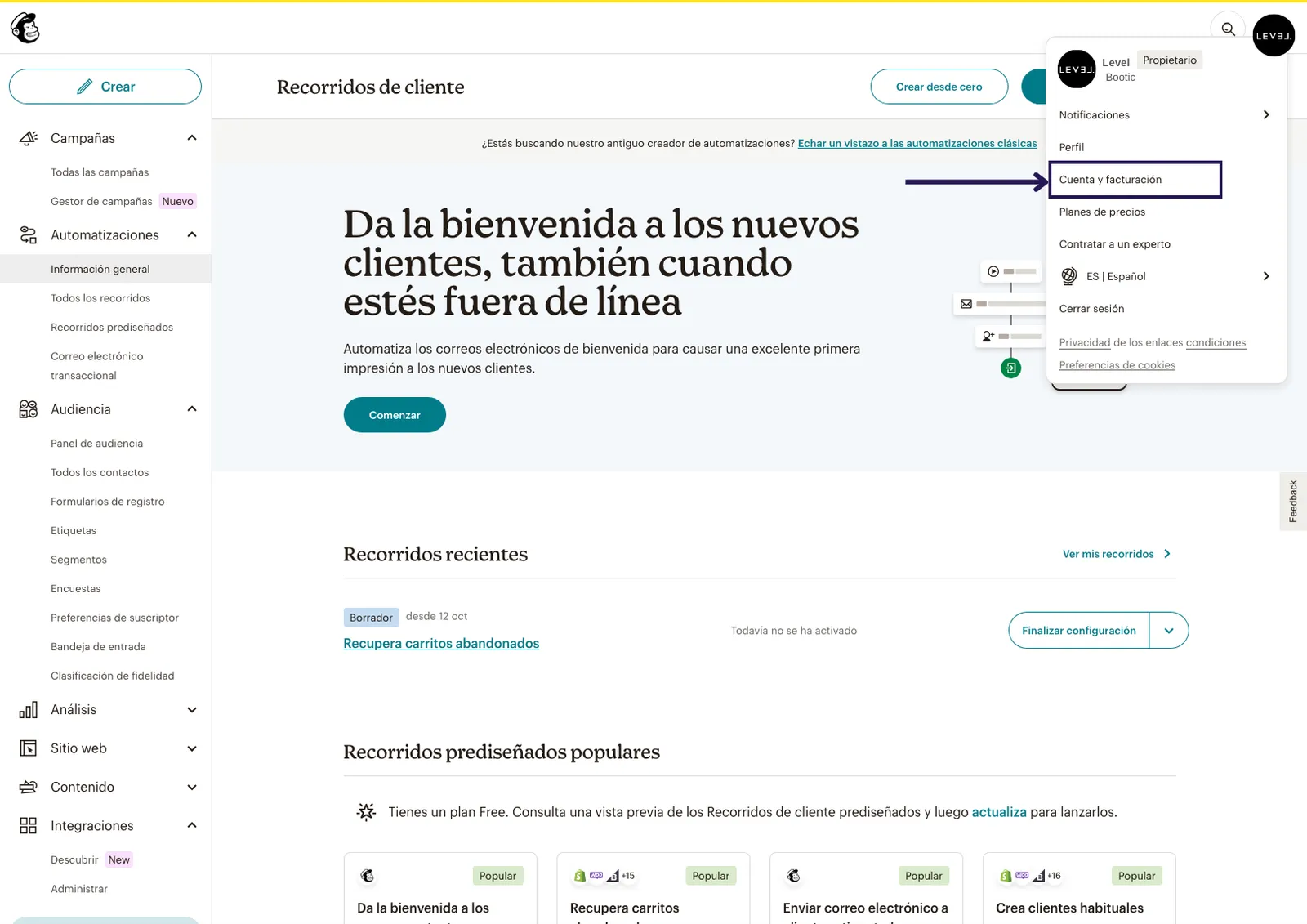This screenshot has width=1307, height=924.
Task: Click the Integraciones grid icon
Action: [29, 826]
